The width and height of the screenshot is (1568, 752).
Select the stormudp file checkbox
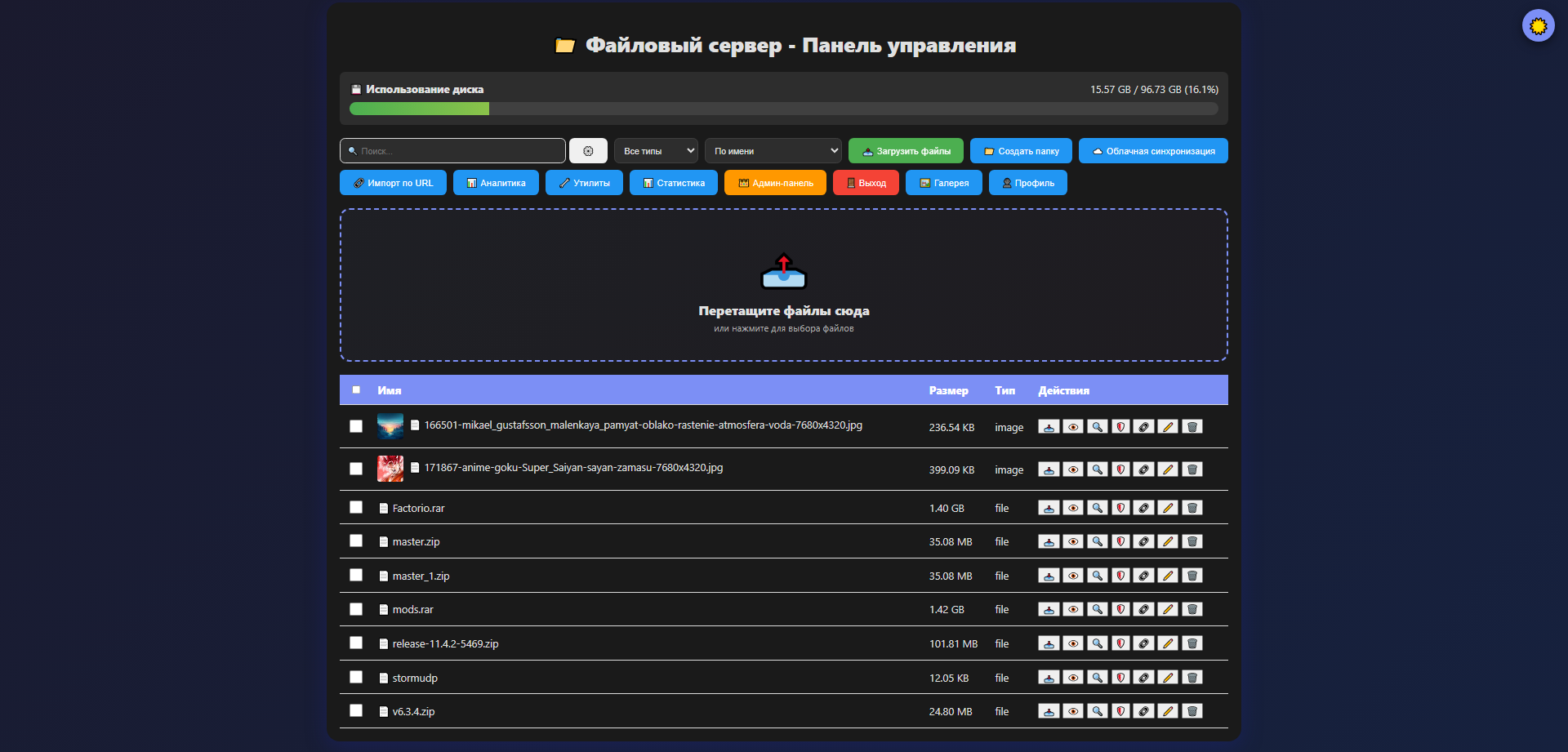[x=356, y=677]
